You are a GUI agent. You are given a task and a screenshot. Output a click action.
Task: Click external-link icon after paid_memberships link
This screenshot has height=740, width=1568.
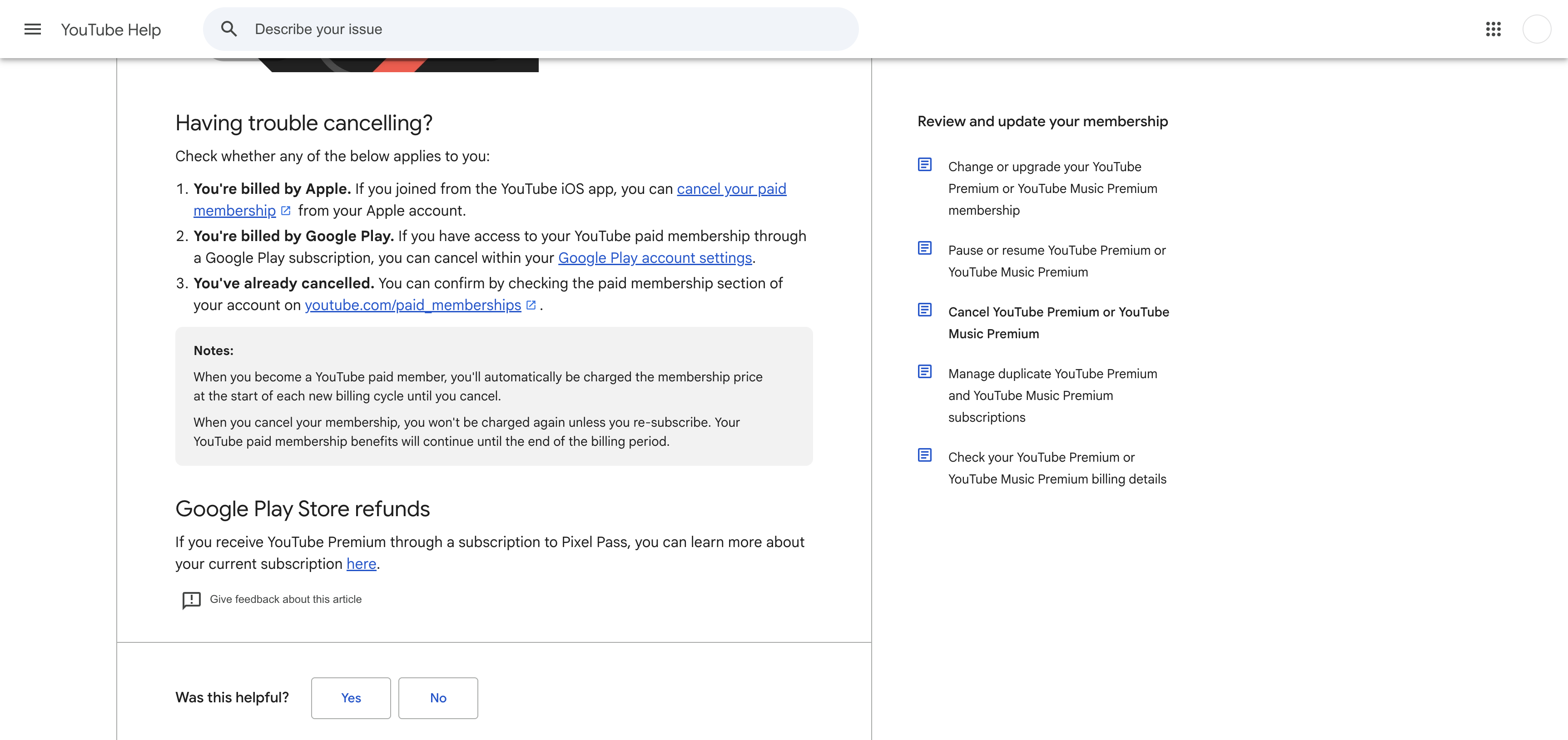[531, 305]
